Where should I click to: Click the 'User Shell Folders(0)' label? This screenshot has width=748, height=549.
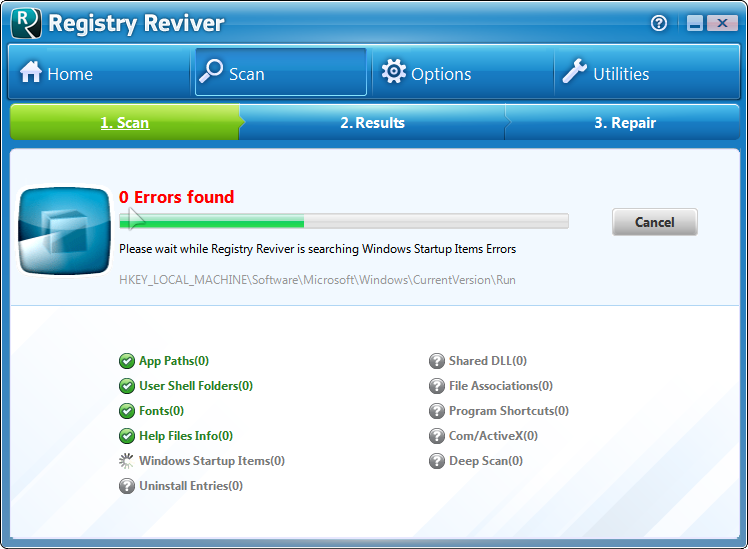[x=196, y=386]
